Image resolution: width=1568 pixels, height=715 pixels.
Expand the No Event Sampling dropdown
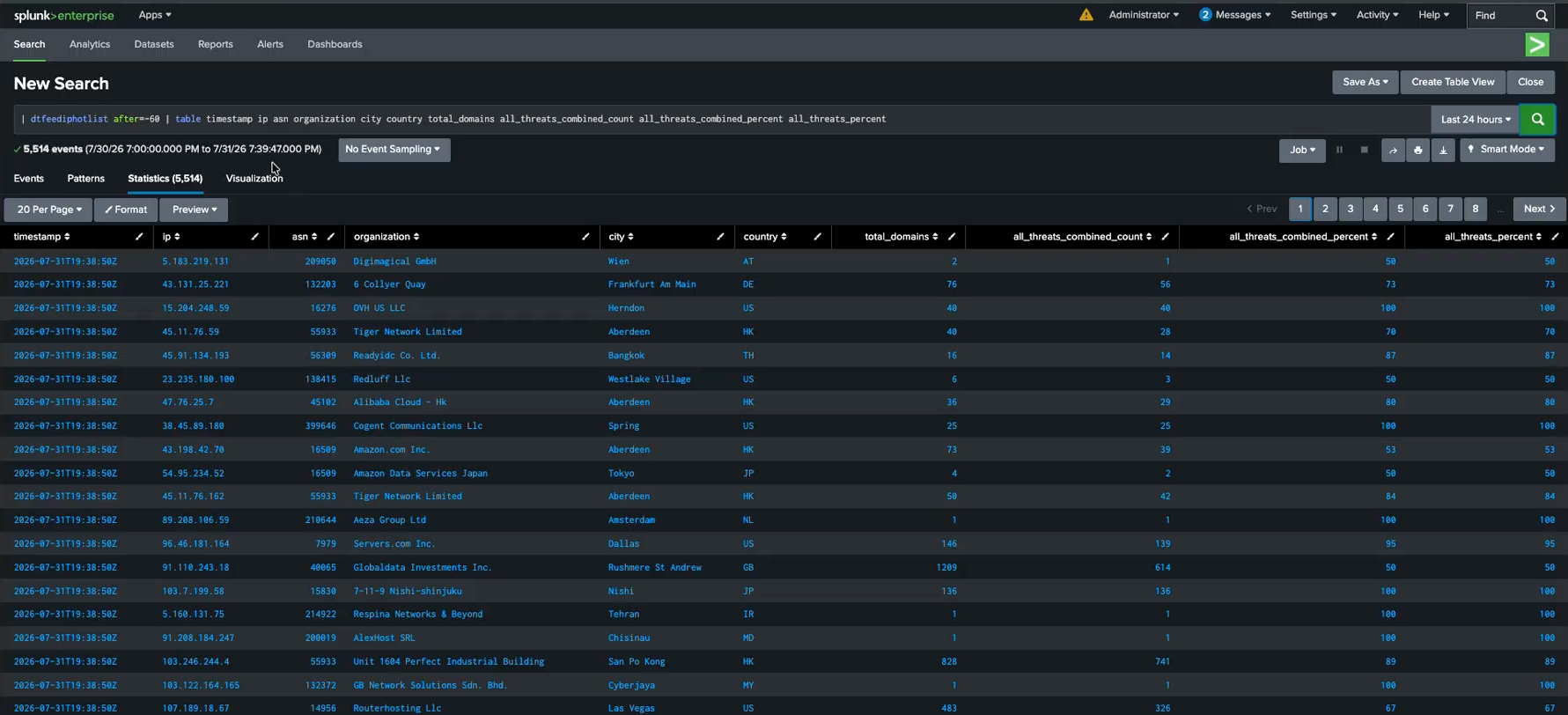(x=394, y=150)
